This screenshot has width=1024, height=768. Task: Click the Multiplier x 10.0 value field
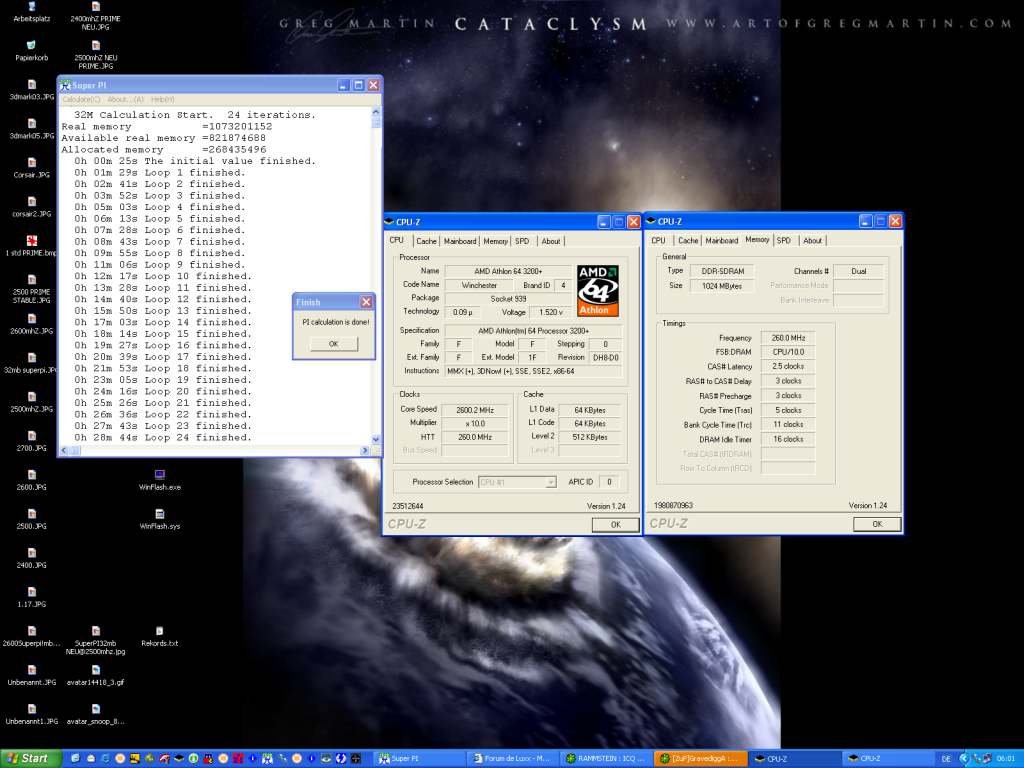[475, 423]
